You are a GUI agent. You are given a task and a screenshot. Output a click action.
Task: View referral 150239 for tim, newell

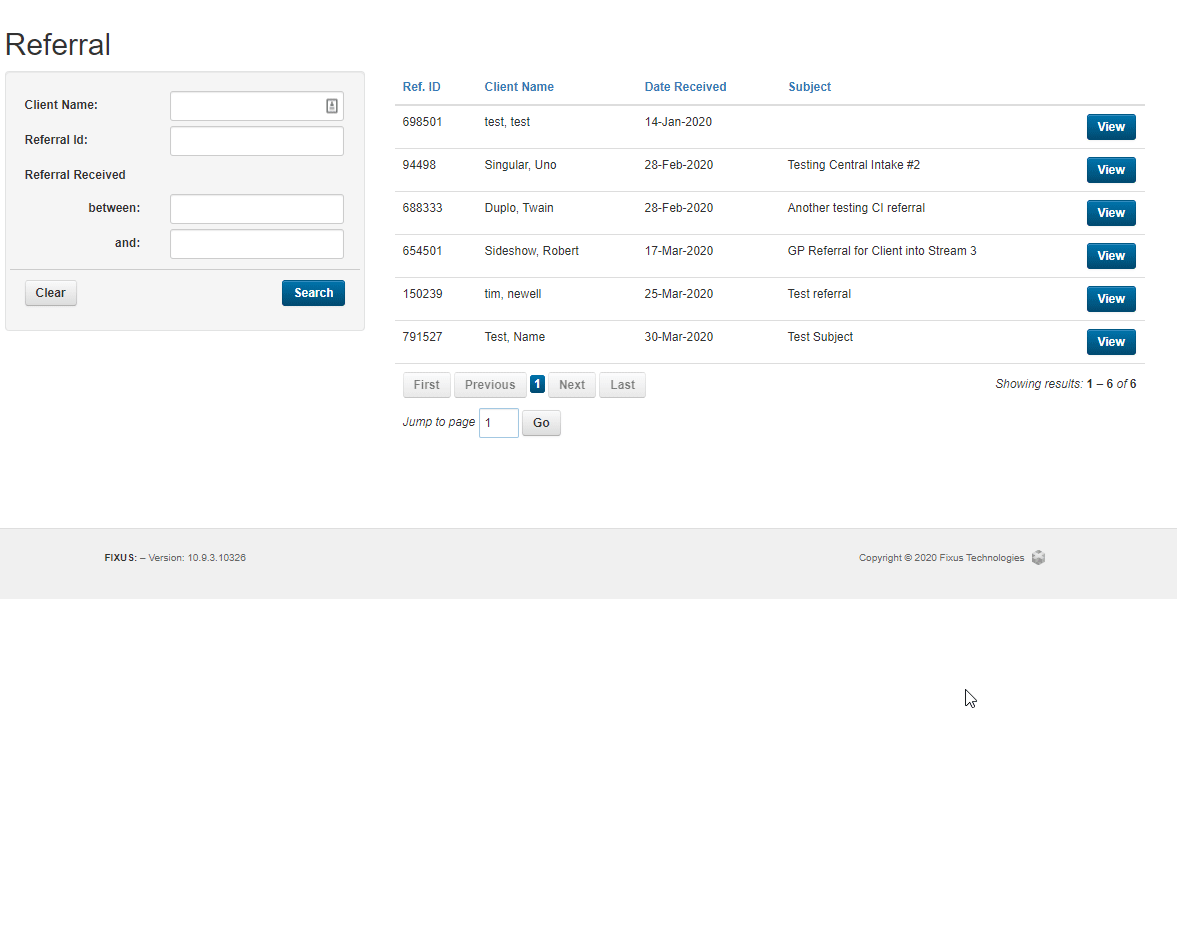click(x=1111, y=299)
